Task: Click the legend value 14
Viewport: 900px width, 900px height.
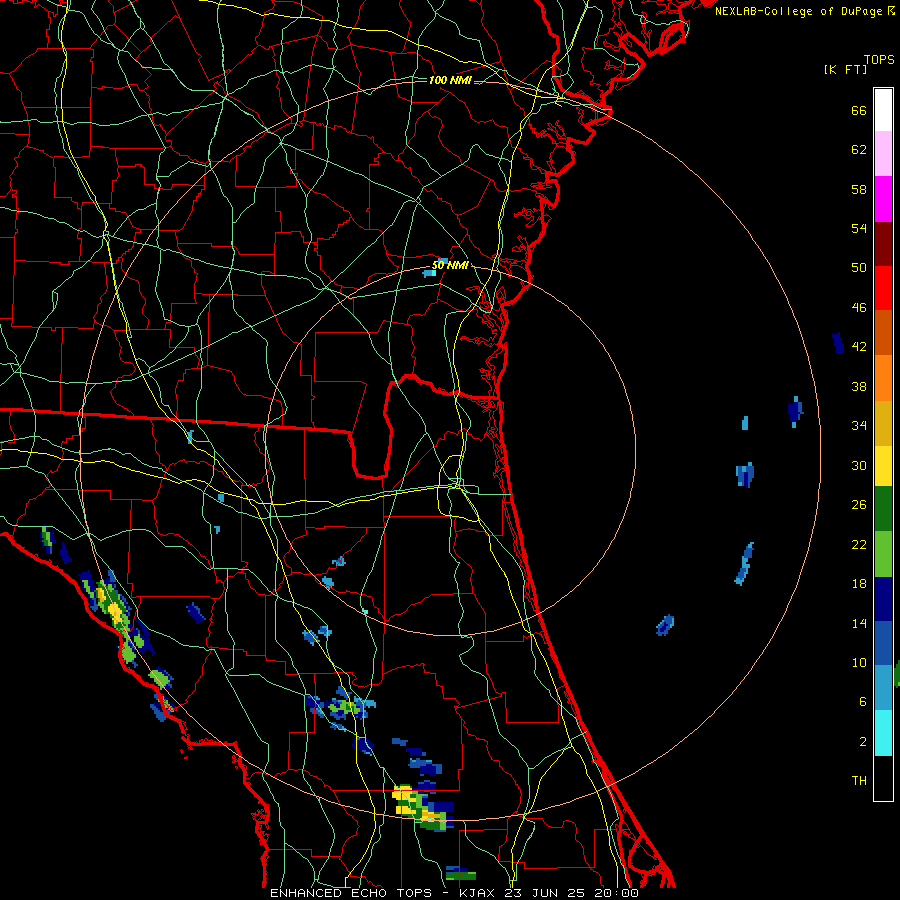Action: [x=859, y=623]
